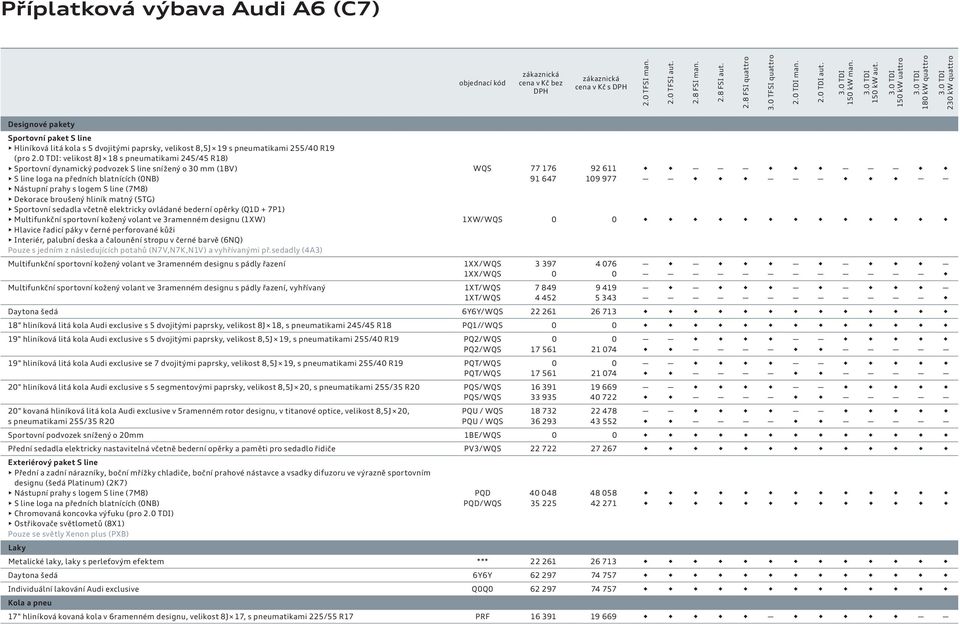This screenshot has width=960, height=625.
Task: Click the order code "PQ1//WQS"
Action: pos(482,325)
